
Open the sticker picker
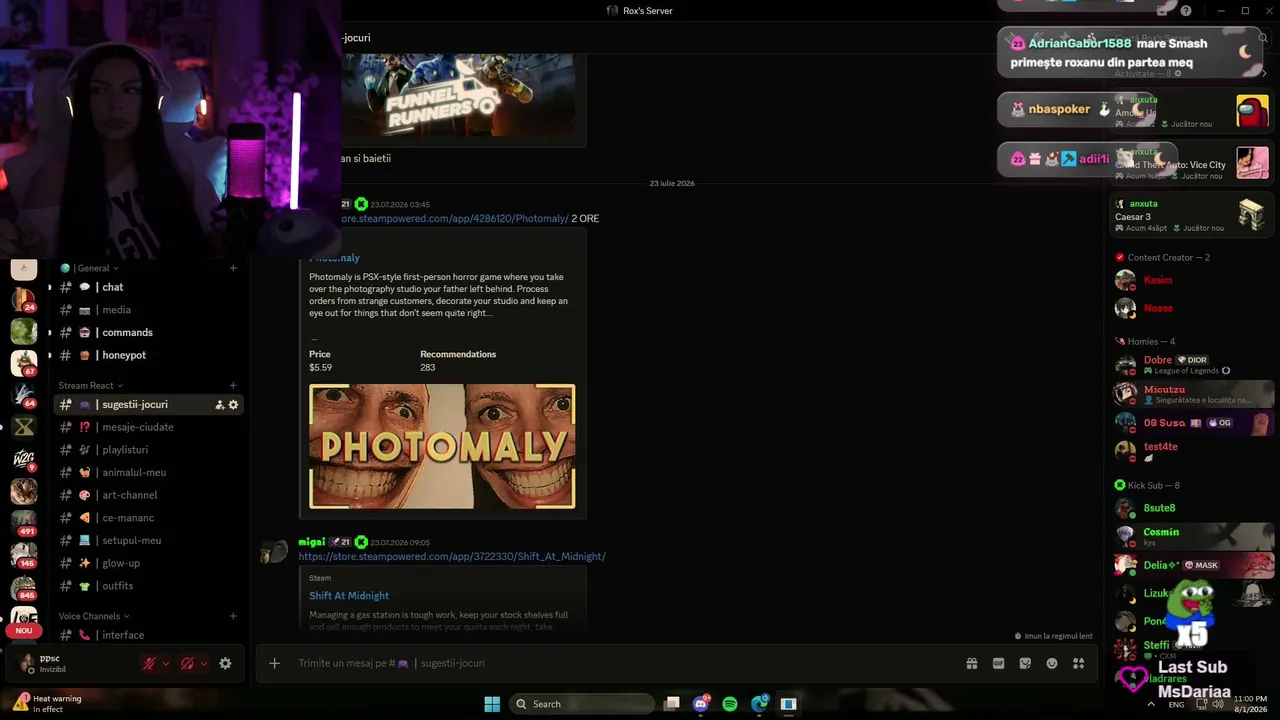pos(1025,663)
